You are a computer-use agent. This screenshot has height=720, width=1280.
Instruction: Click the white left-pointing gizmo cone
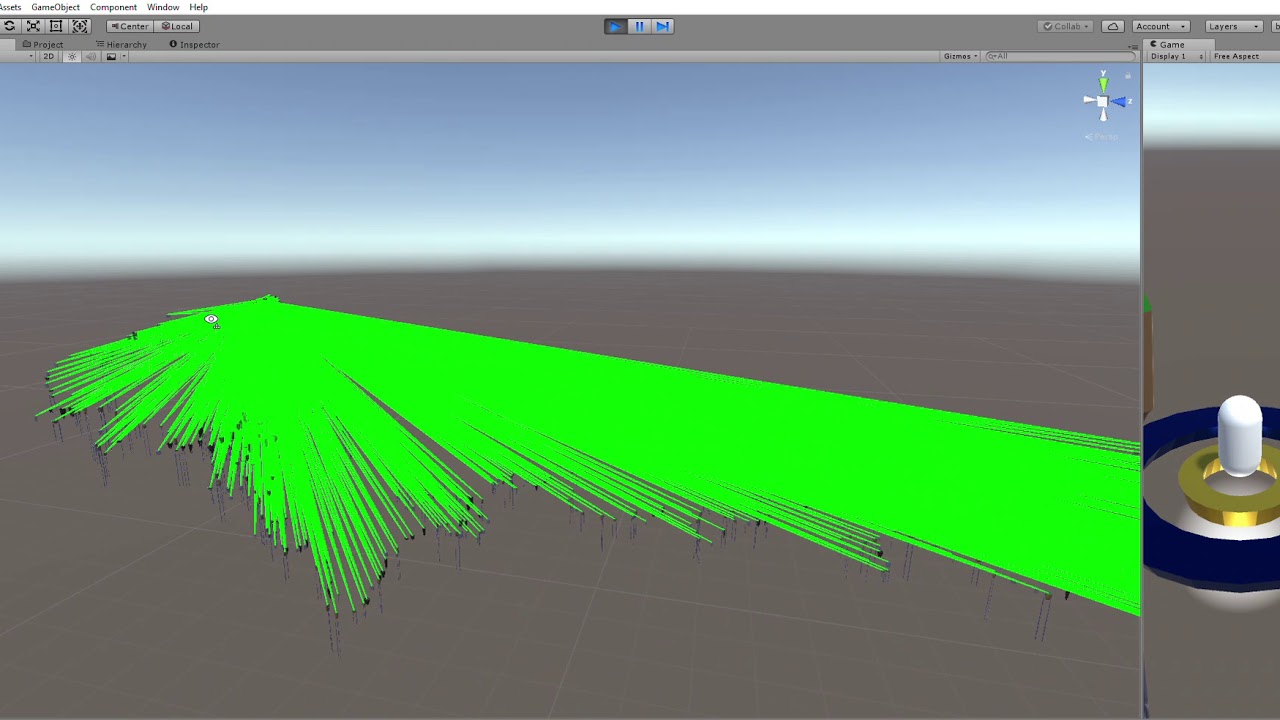click(x=1089, y=100)
